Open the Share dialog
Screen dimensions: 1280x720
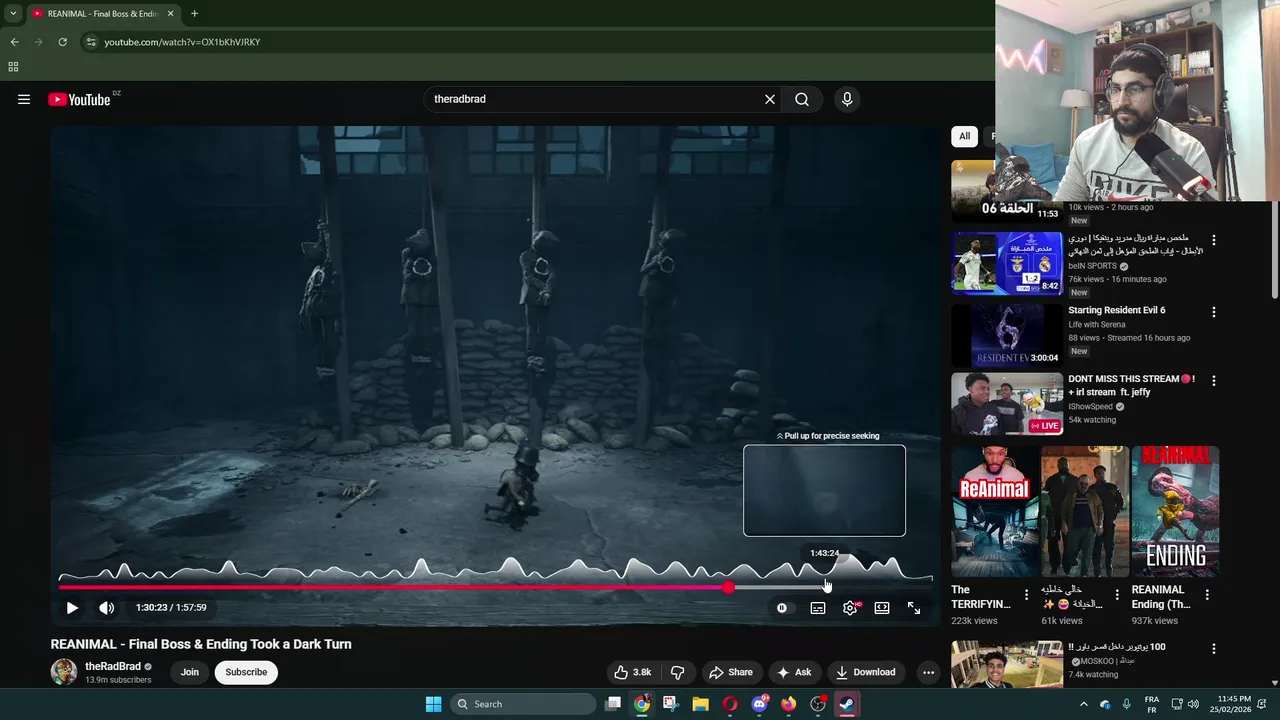[x=729, y=672]
